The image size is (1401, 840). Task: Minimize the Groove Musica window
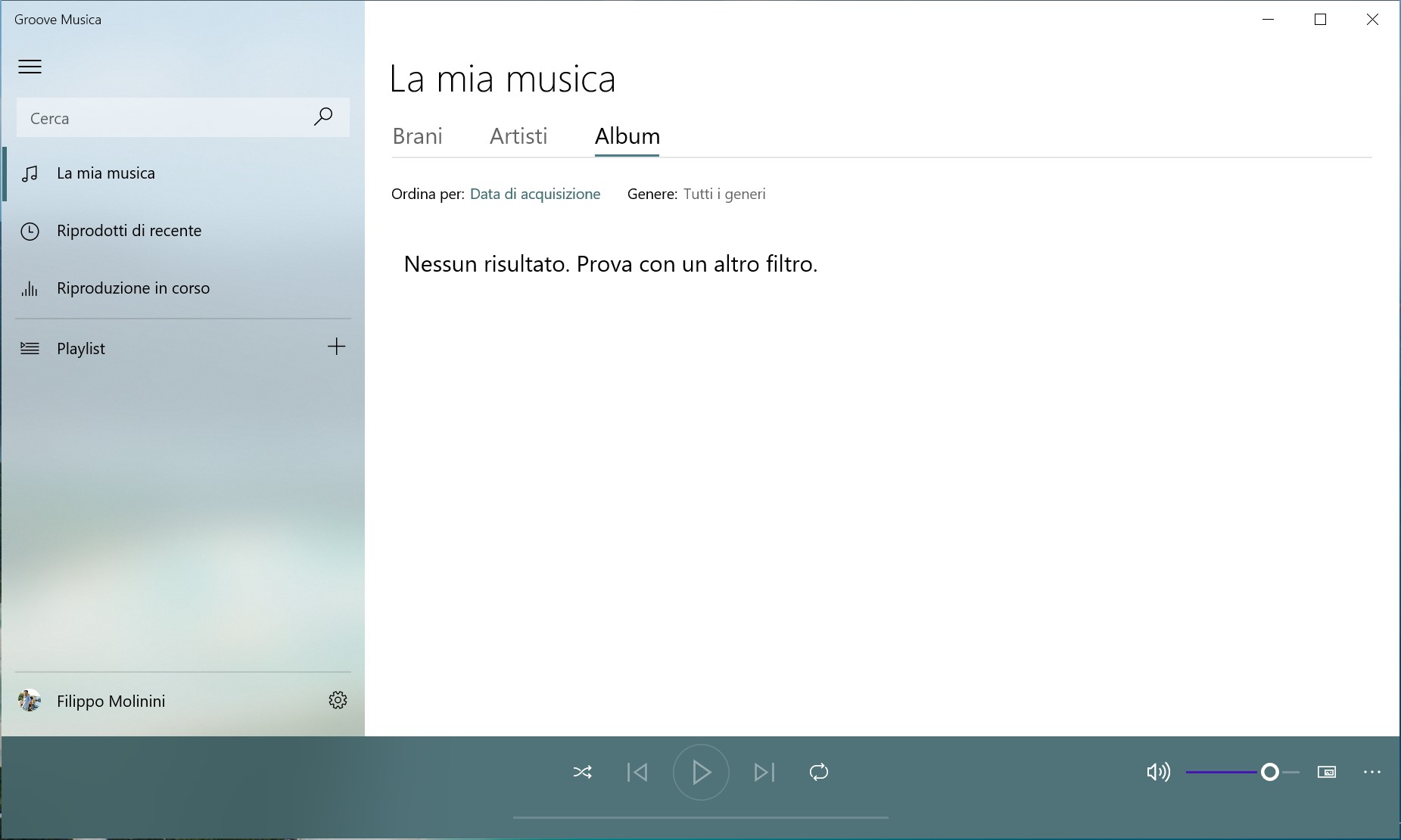pyautogui.click(x=1269, y=20)
